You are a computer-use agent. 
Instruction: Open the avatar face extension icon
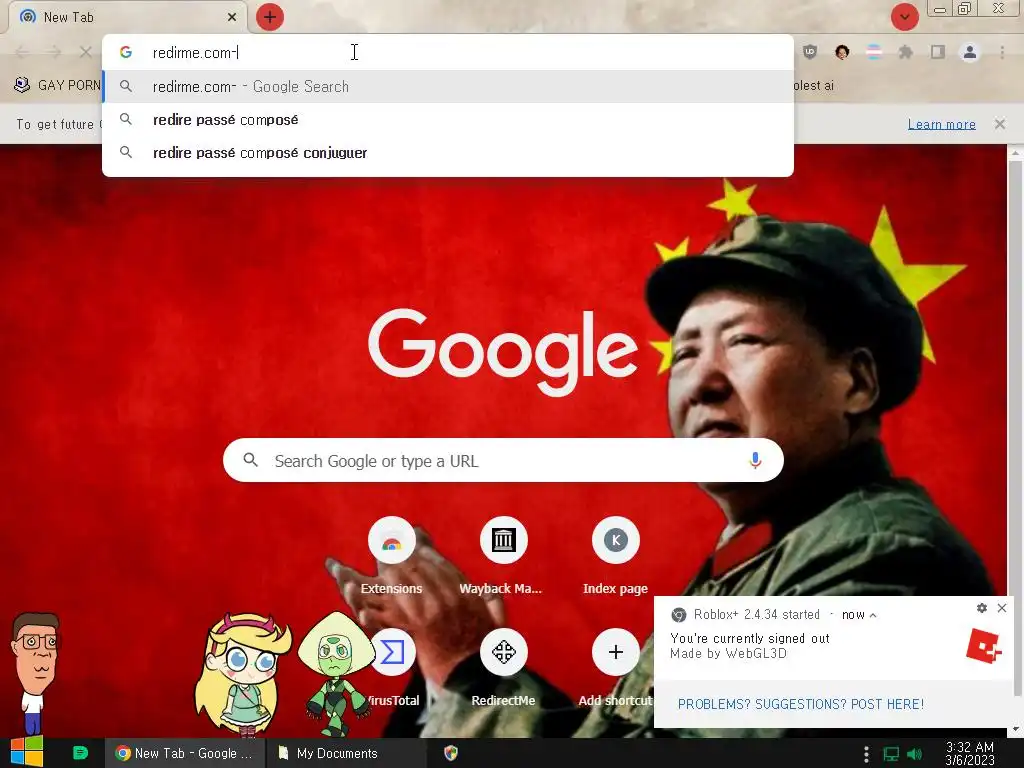point(842,52)
